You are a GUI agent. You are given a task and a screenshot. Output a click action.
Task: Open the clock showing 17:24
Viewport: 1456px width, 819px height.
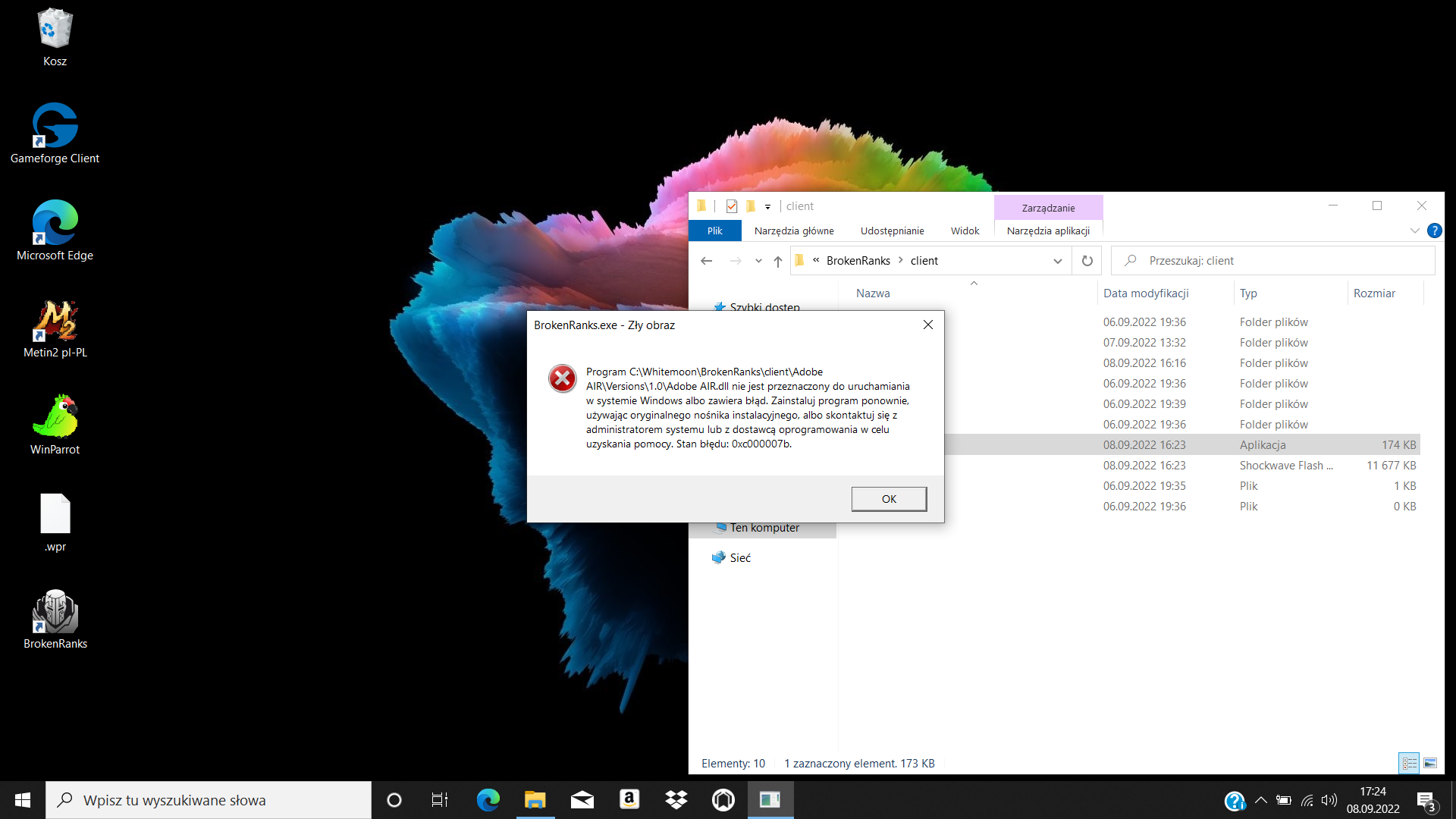pyautogui.click(x=1373, y=800)
